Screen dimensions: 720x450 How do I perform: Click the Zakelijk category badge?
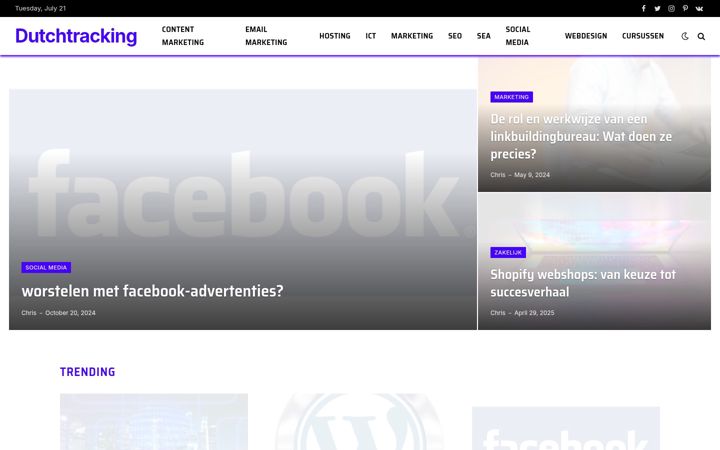click(508, 253)
